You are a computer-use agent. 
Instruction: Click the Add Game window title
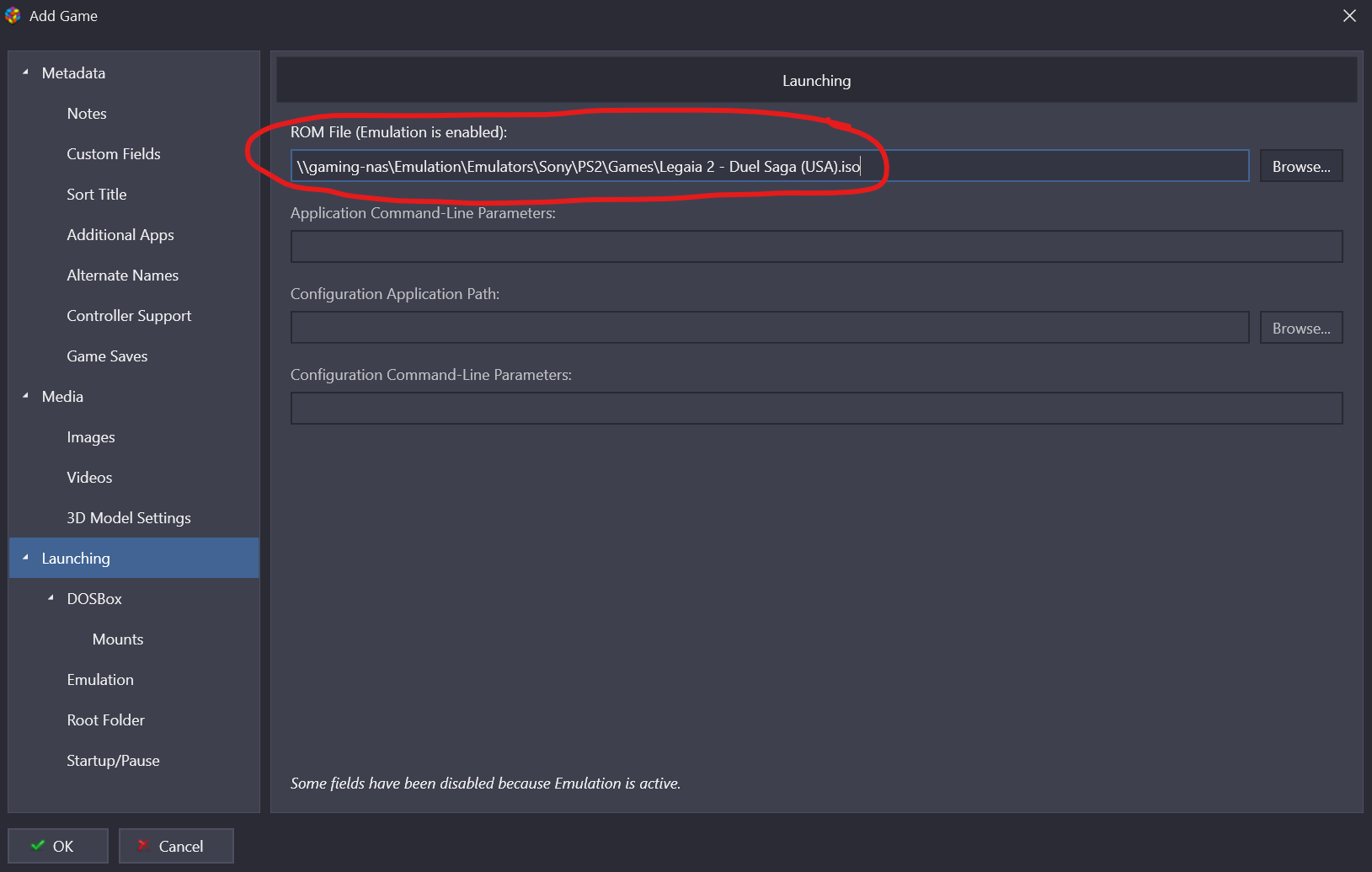point(63,16)
